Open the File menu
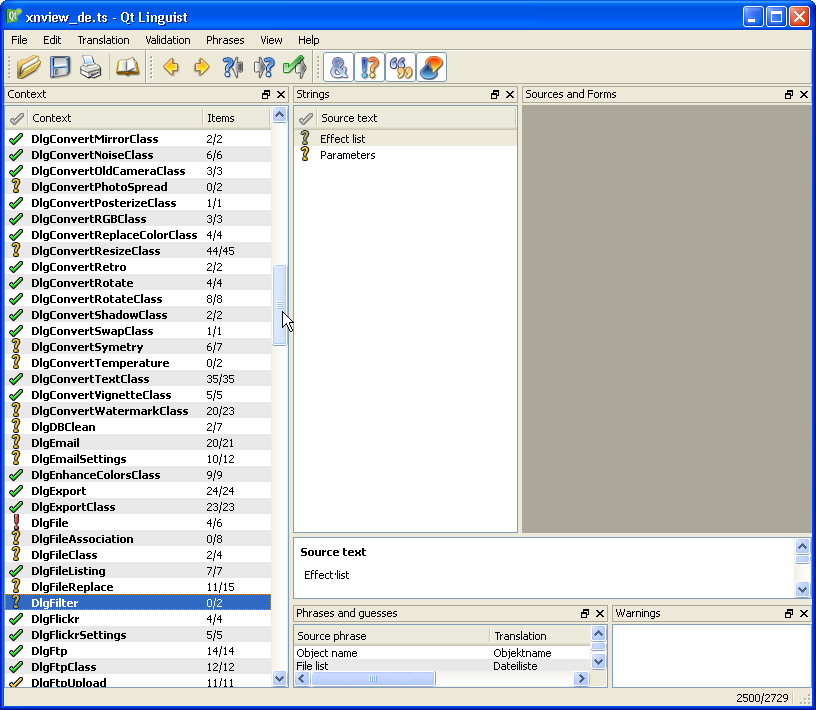This screenshot has width=816, height=710. [19, 40]
